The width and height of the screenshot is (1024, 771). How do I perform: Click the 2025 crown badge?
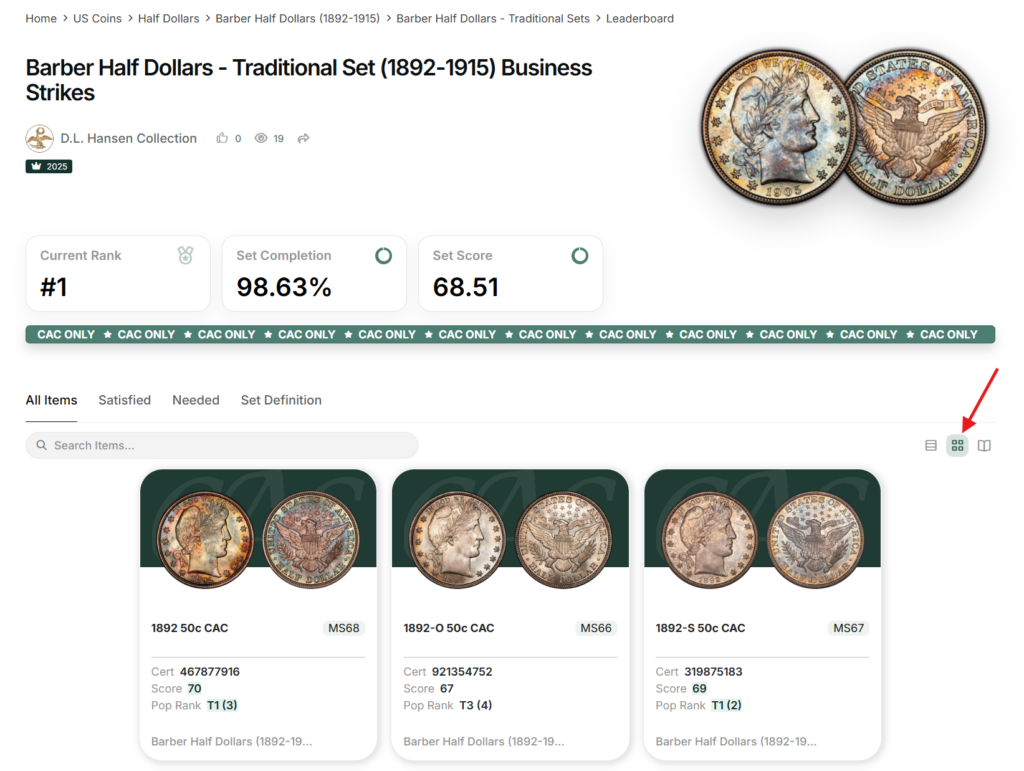[49, 166]
